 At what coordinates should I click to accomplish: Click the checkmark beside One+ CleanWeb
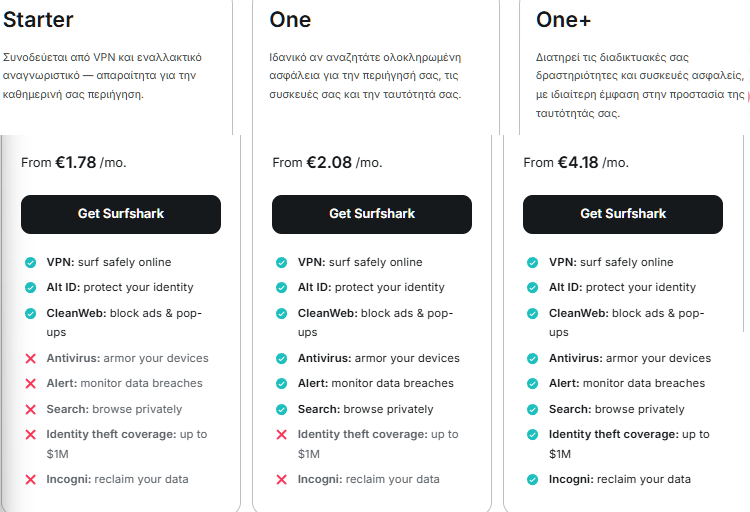(533, 313)
